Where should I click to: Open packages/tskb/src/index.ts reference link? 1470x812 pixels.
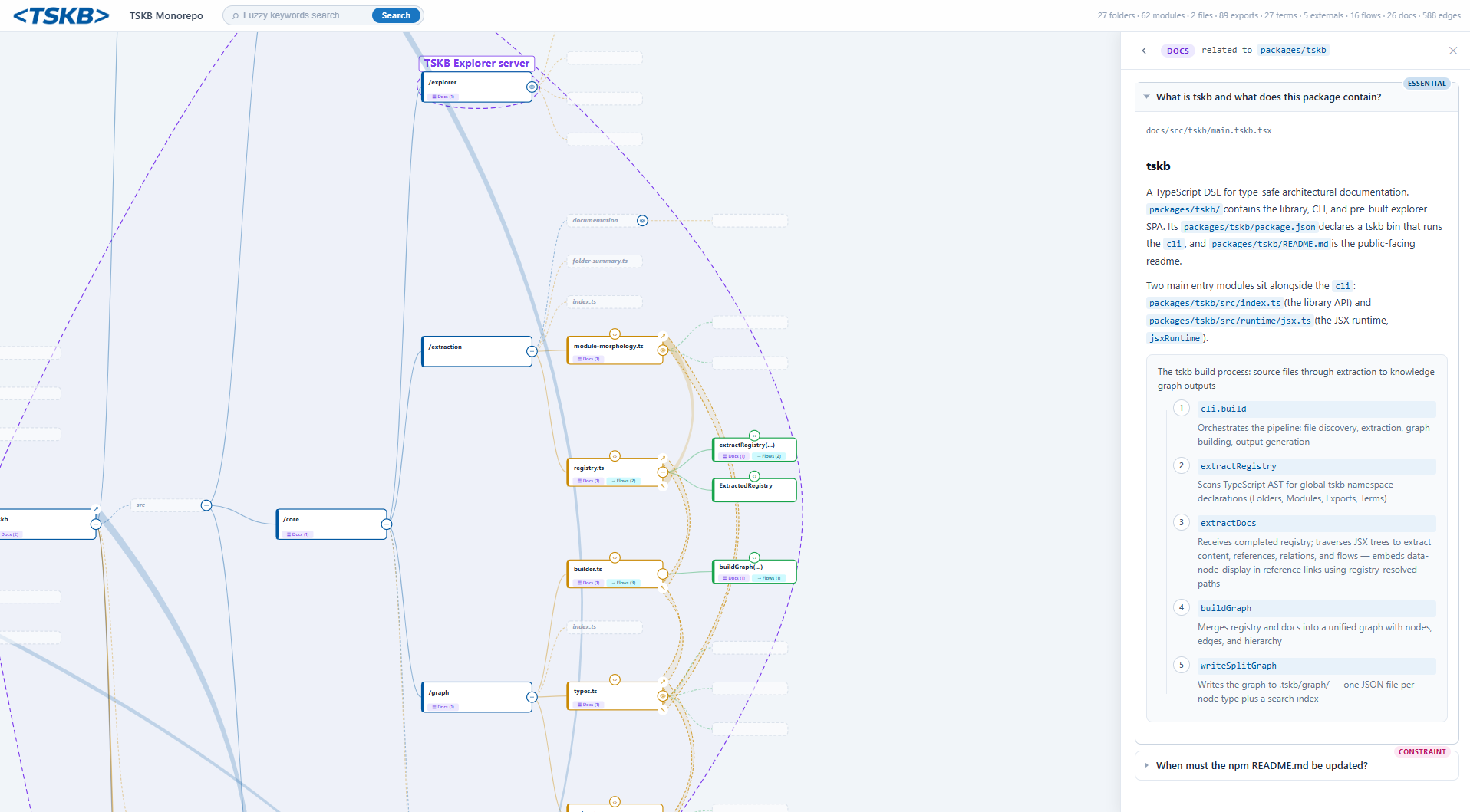click(x=1215, y=303)
